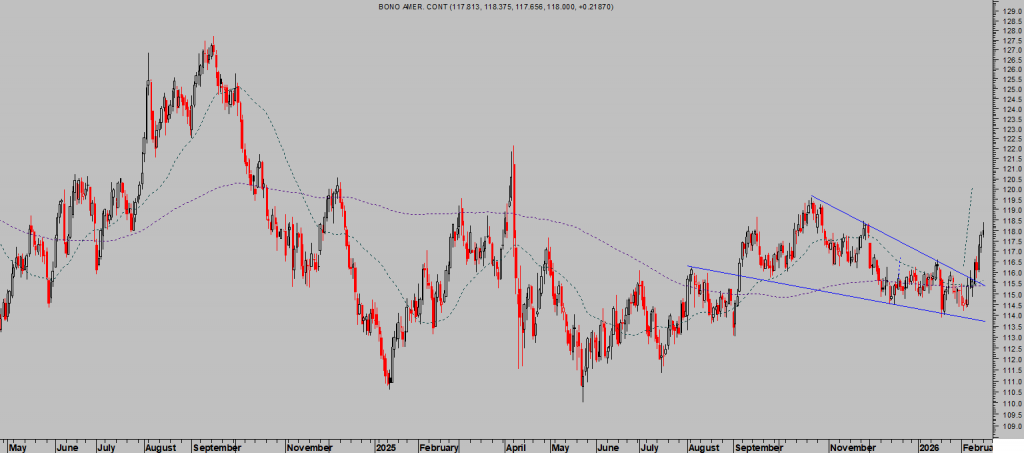Click the leftmost May label on time axis

(x=18, y=446)
